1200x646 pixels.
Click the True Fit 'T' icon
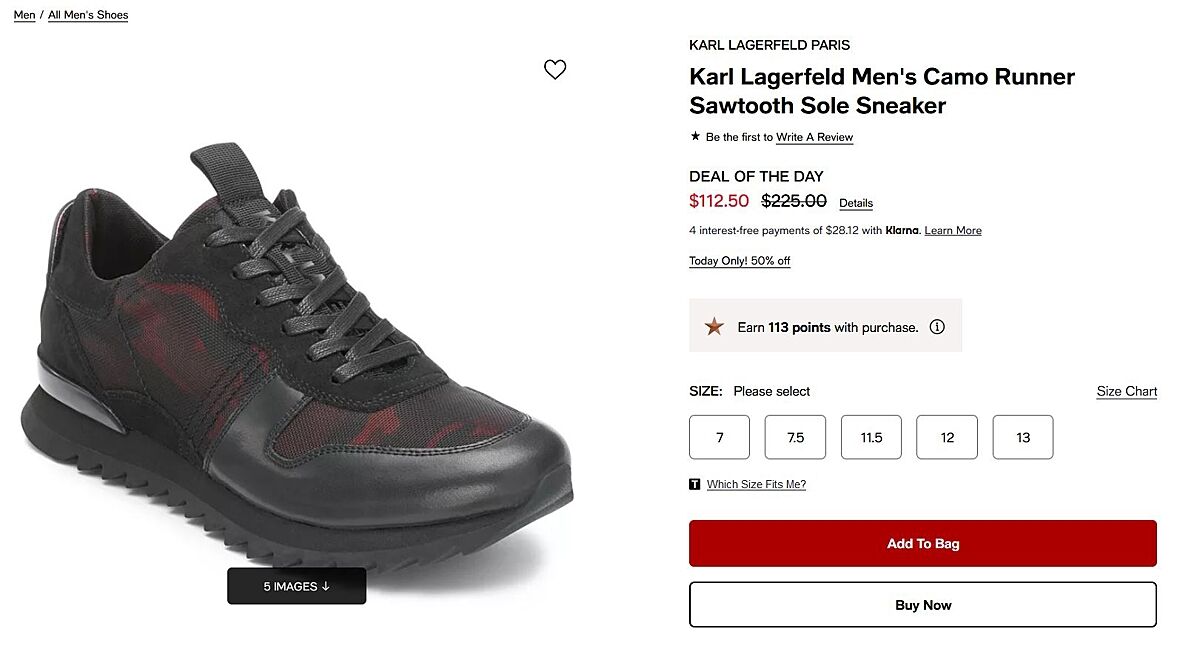pos(695,484)
